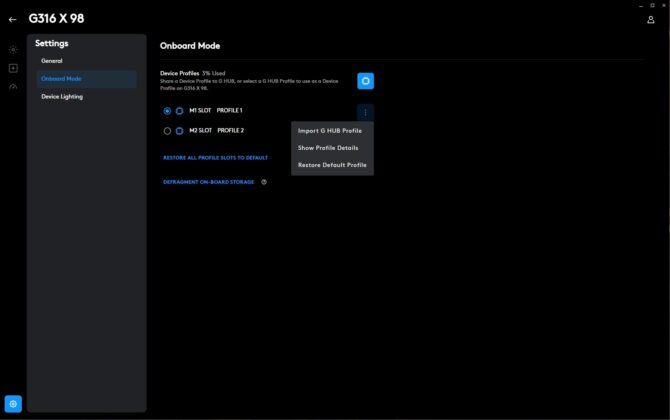Click the three-dot menu for M1 SLOT

tap(365, 112)
